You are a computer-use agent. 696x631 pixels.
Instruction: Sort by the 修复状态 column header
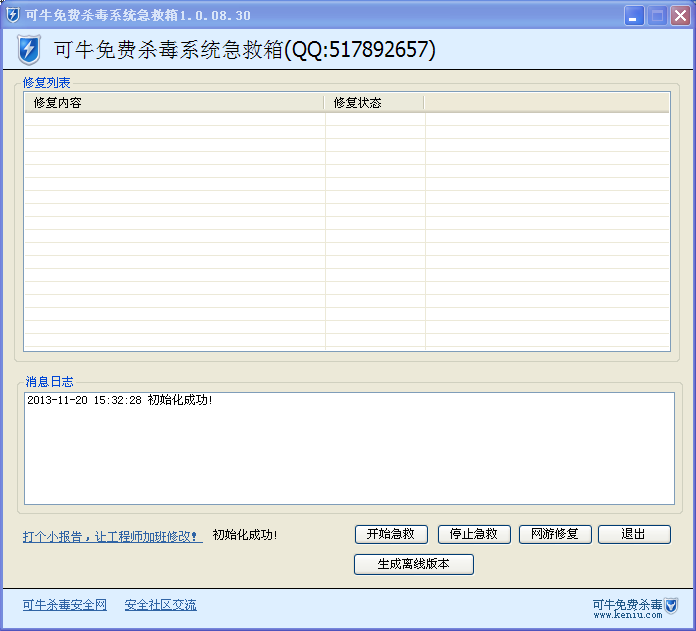(374, 103)
